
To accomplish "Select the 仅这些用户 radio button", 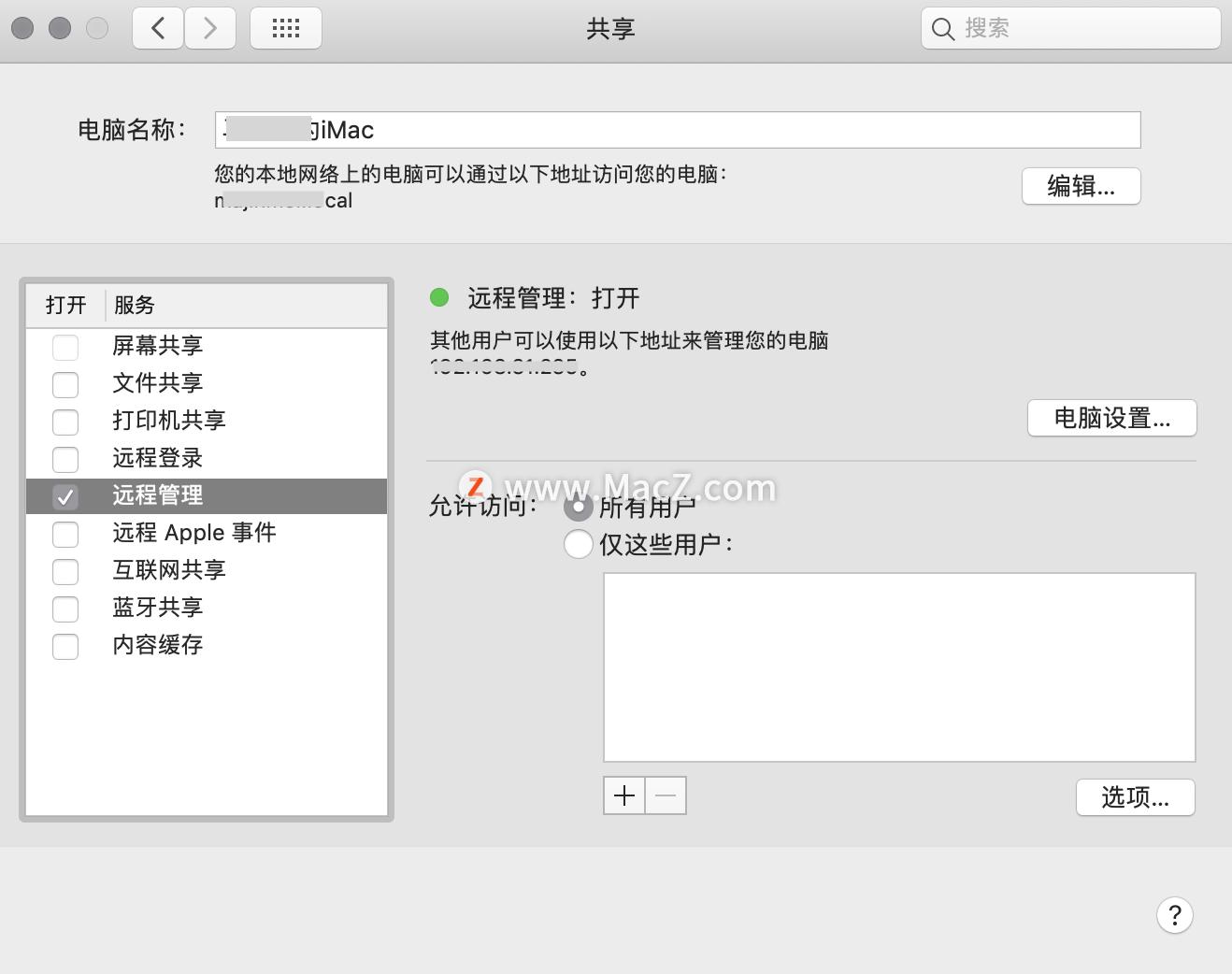I will click(578, 544).
